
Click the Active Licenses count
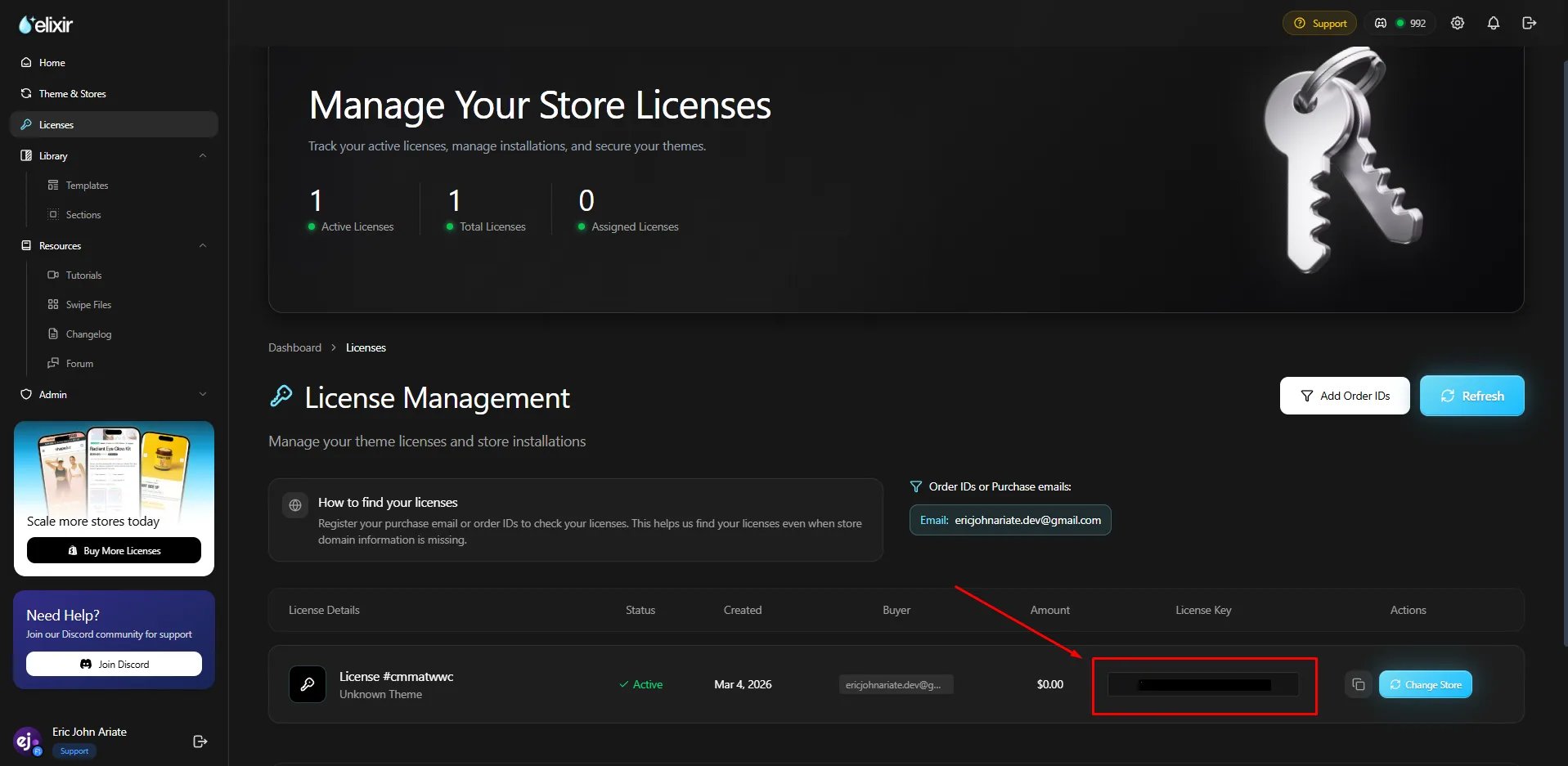coord(316,200)
